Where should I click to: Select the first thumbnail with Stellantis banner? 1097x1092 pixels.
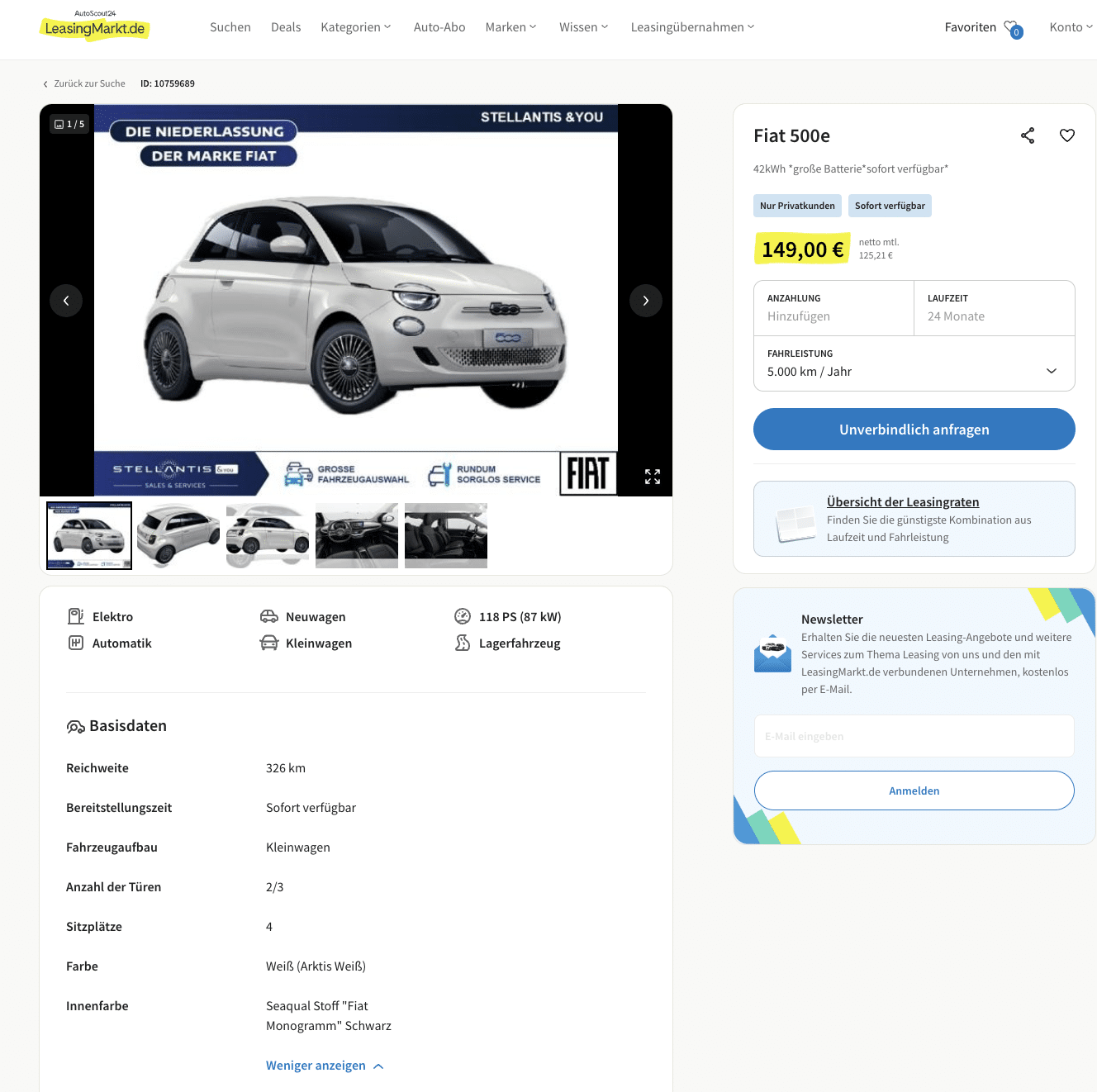[x=89, y=535]
